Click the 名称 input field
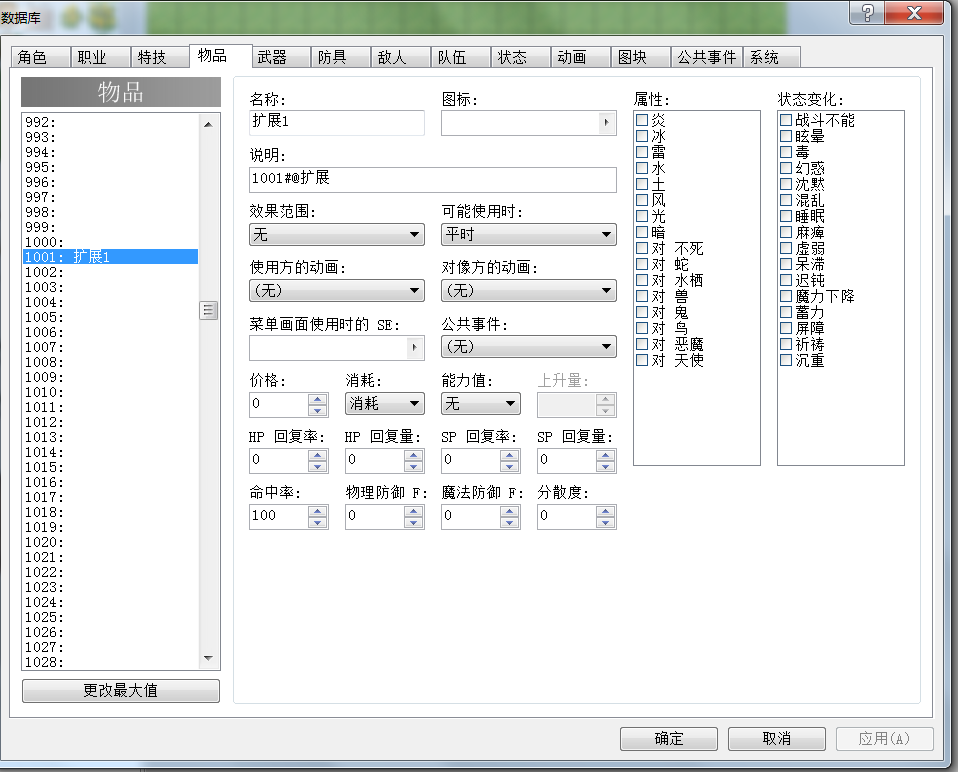Image resolution: width=958 pixels, height=772 pixels. [337, 122]
